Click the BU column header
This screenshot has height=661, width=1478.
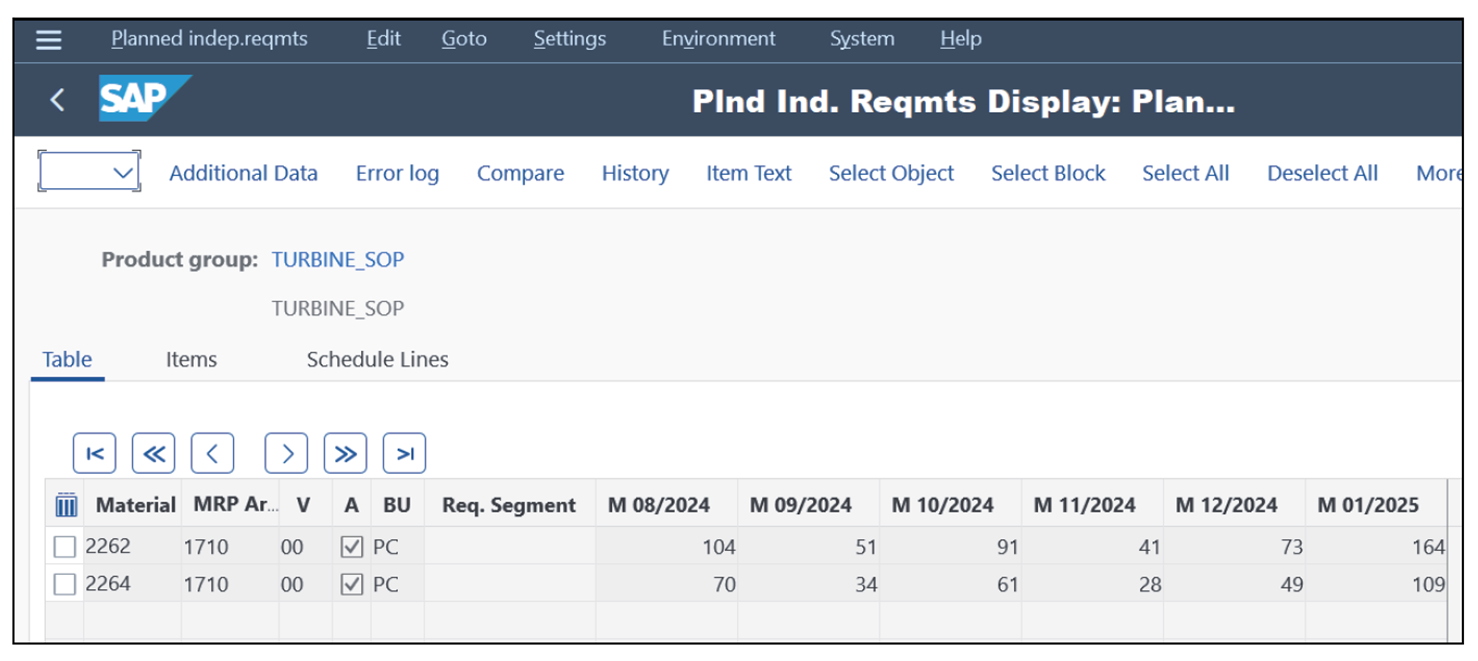[397, 505]
